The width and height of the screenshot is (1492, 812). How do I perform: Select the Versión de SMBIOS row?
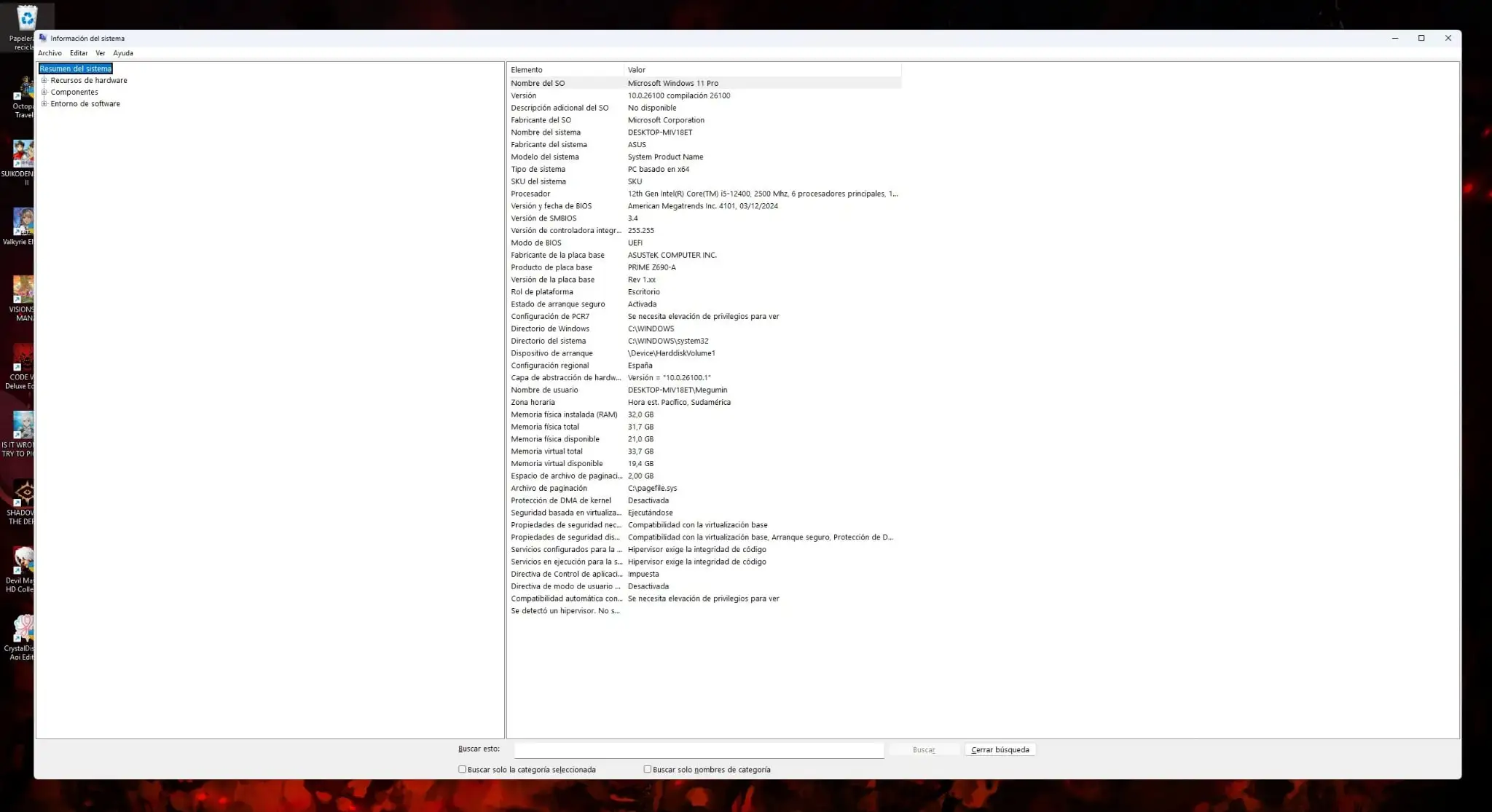(704, 218)
